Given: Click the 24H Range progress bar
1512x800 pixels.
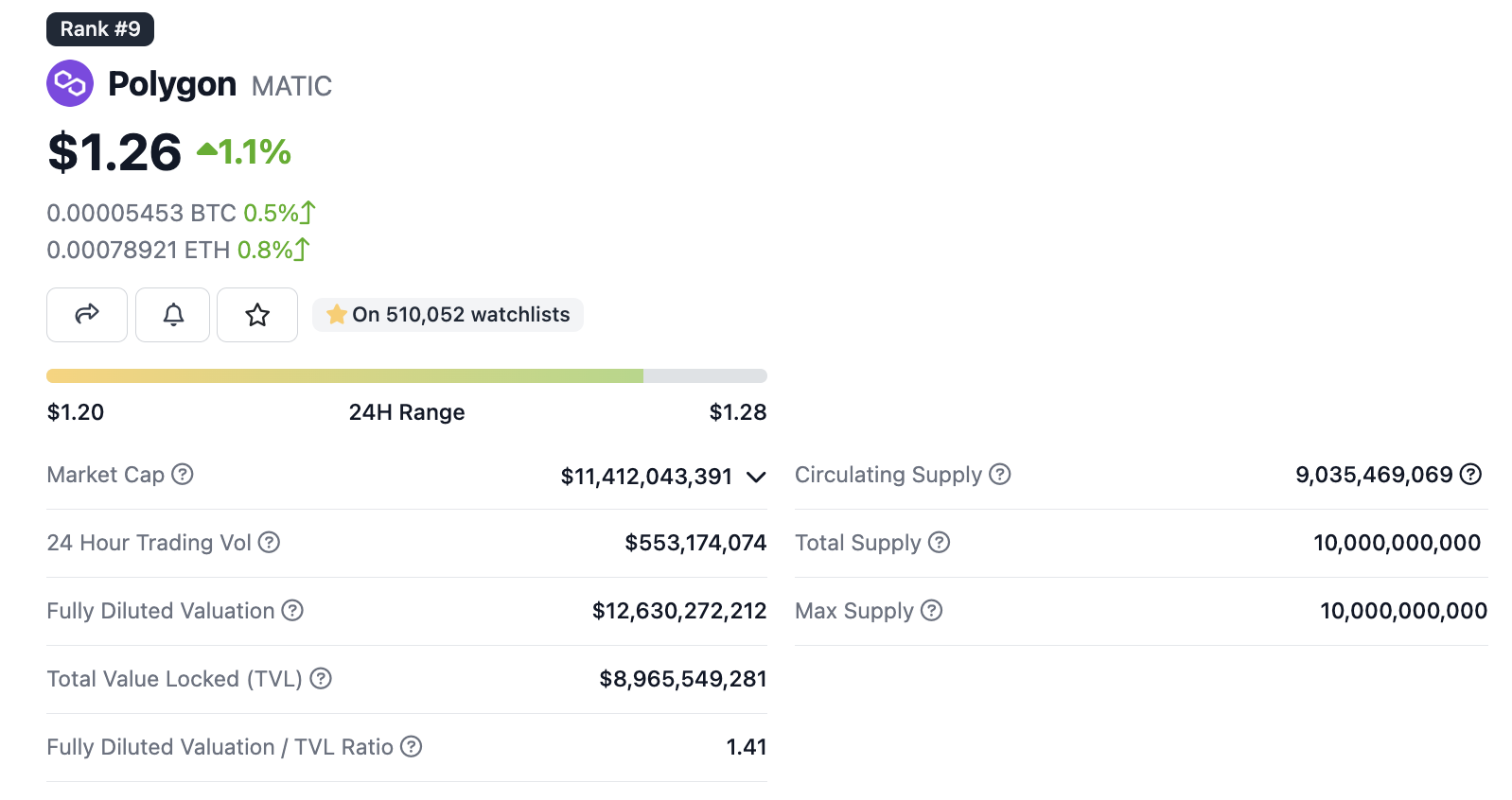Looking at the screenshot, I should 407,376.
